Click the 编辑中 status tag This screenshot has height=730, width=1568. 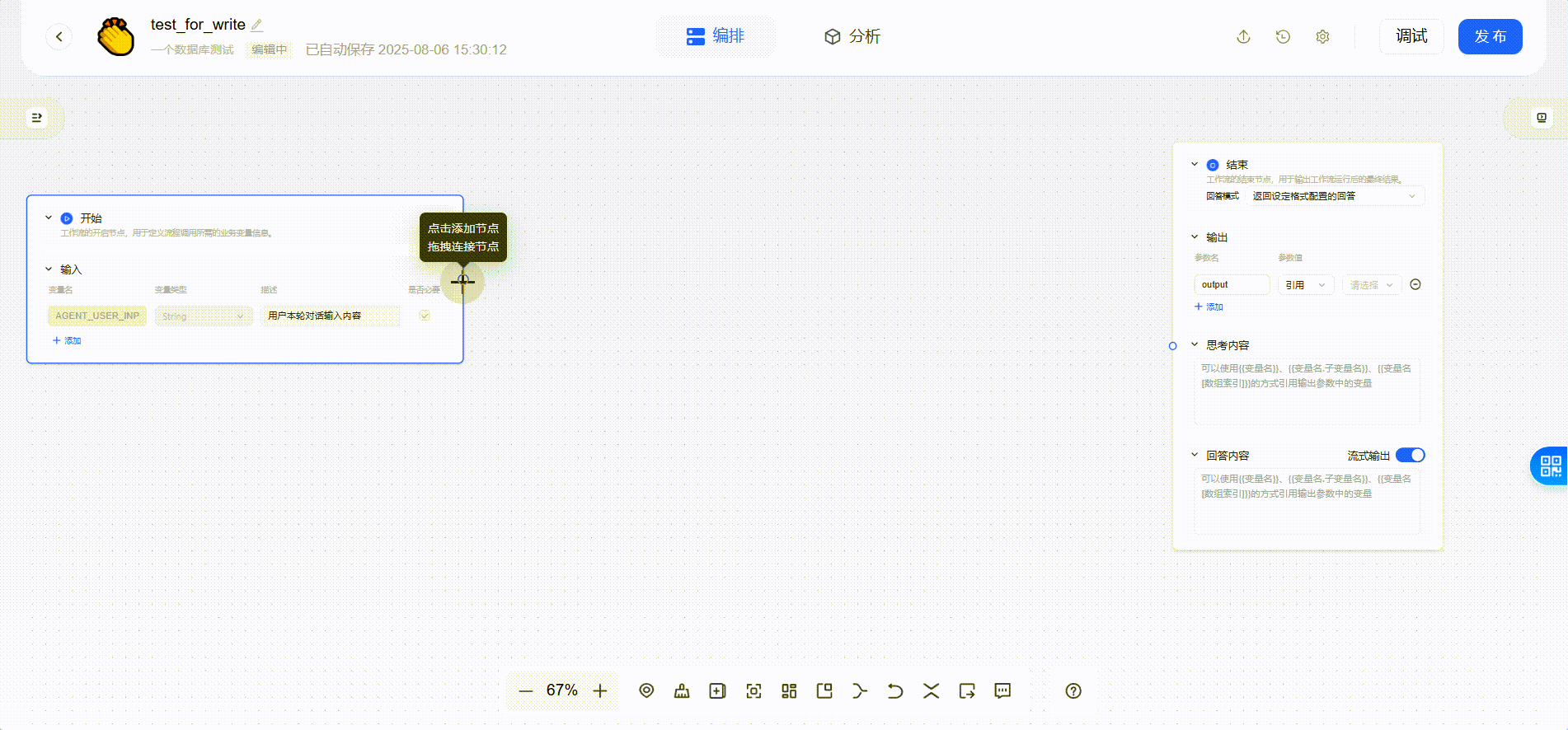pos(270,49)
